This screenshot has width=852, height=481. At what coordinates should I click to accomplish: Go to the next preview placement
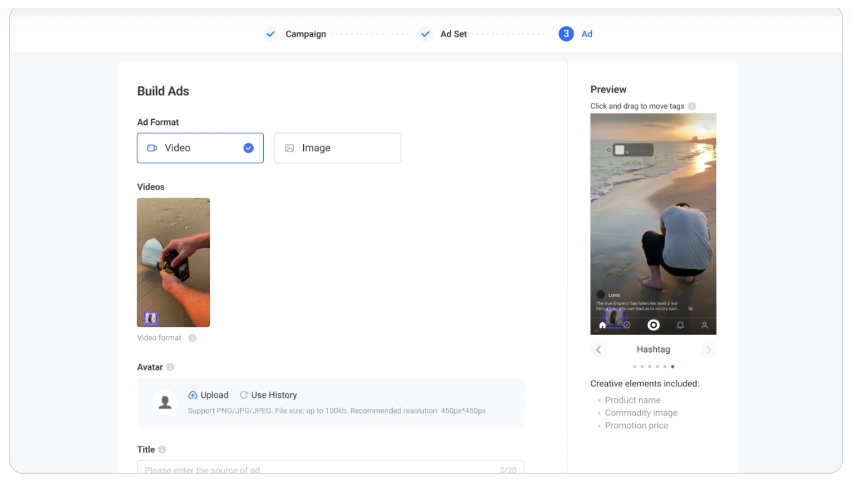pyautogui.click(x=708, y=349)
